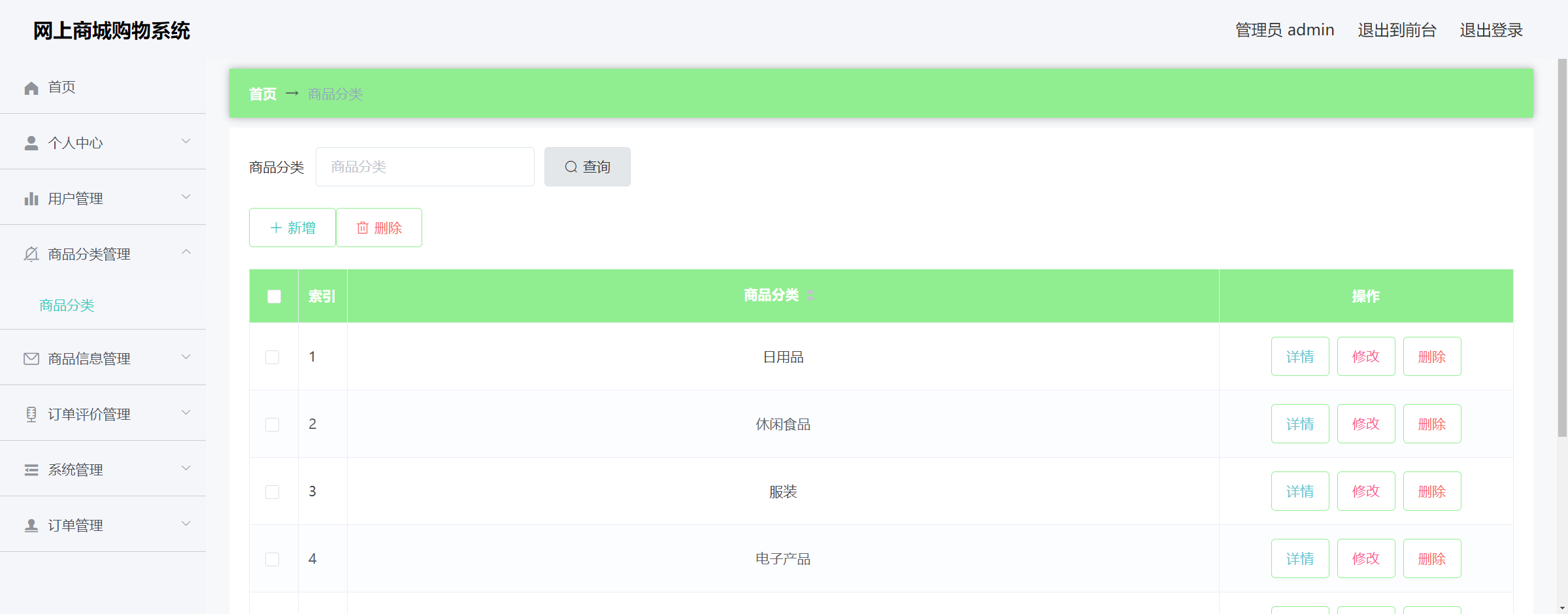Expand the 用户管理 chevron
The width and height of the screenshot is (1568, 614).
point(186,197)
